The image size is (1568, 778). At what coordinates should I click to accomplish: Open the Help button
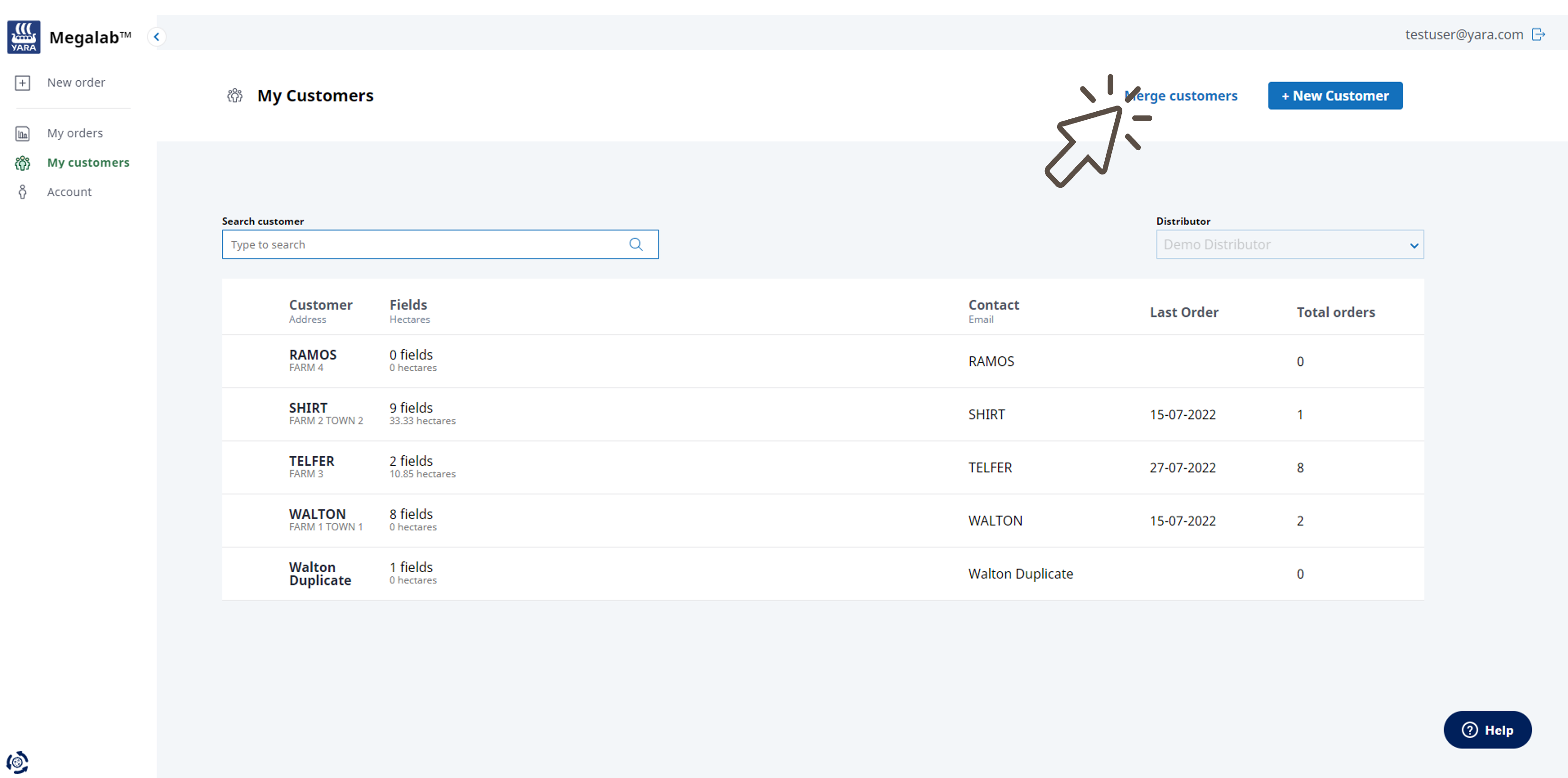[x=1487, y=730]
